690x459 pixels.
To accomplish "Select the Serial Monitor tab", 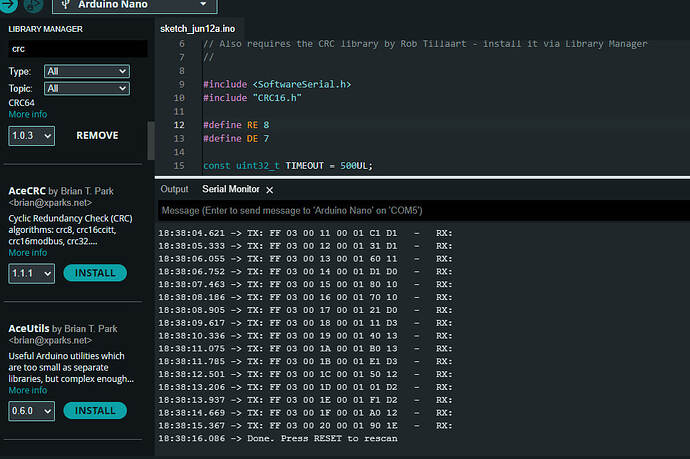I will coord(231,189).
